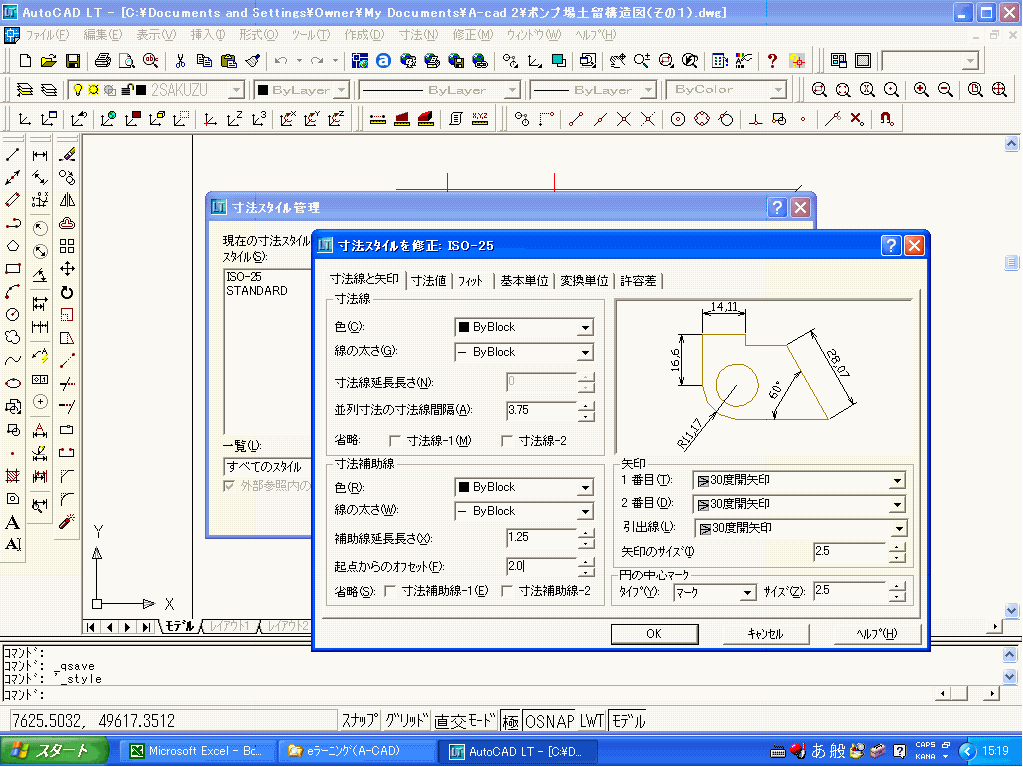
Task: Switch to the 許容差 tab
Action: tap(638, 281)
